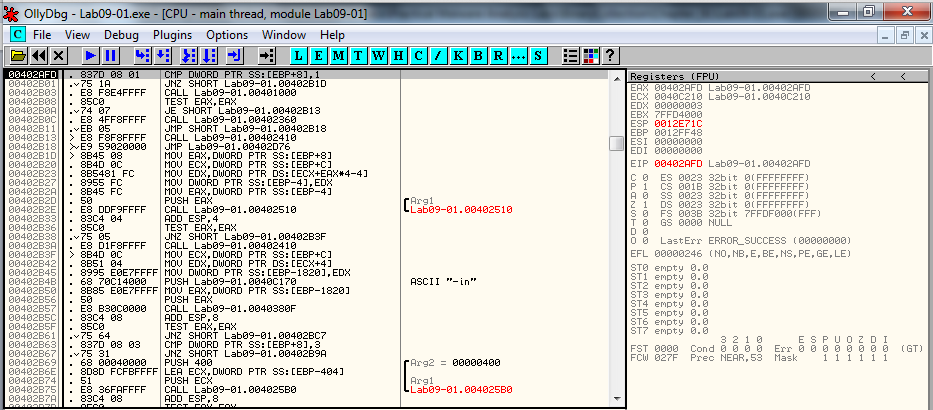Open the Help menu
The width and height of the screenshot is (933, 410).
[x=332, y=35]
